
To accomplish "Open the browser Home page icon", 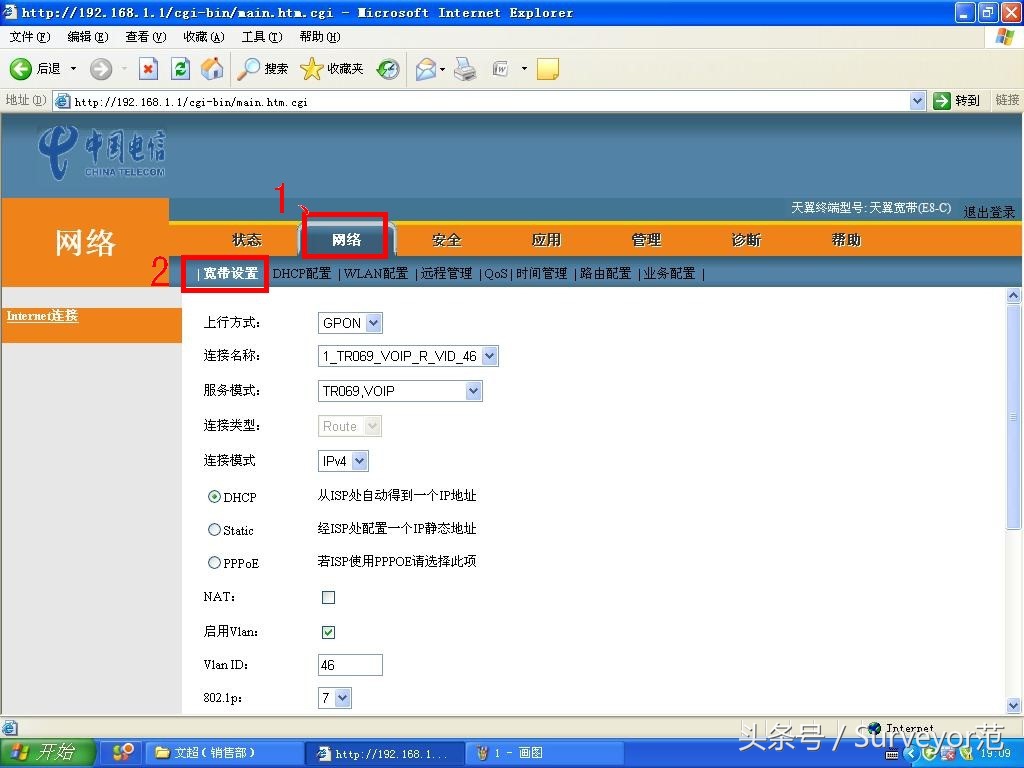I will 210,69.
